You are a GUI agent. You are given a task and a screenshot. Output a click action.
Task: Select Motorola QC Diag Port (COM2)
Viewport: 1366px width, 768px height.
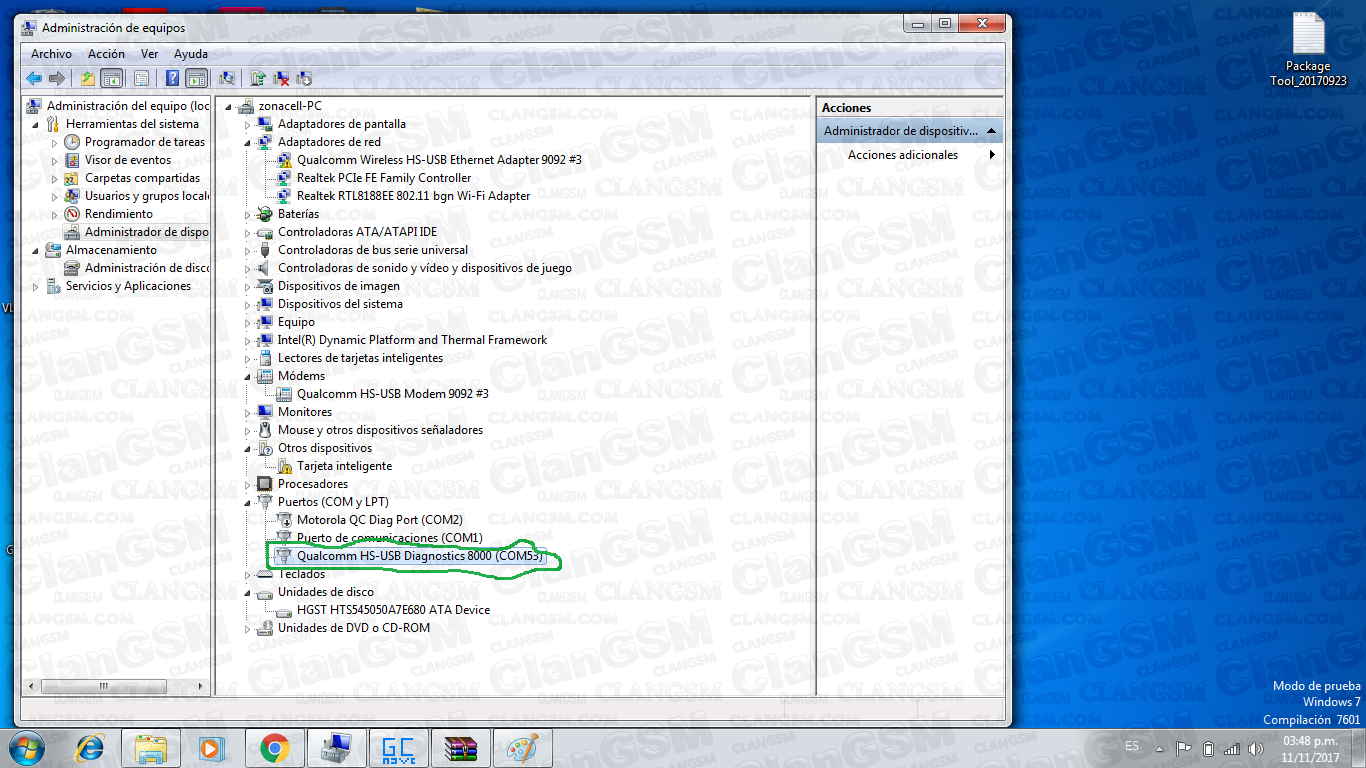pyautogui.click(x=380, y=520)
